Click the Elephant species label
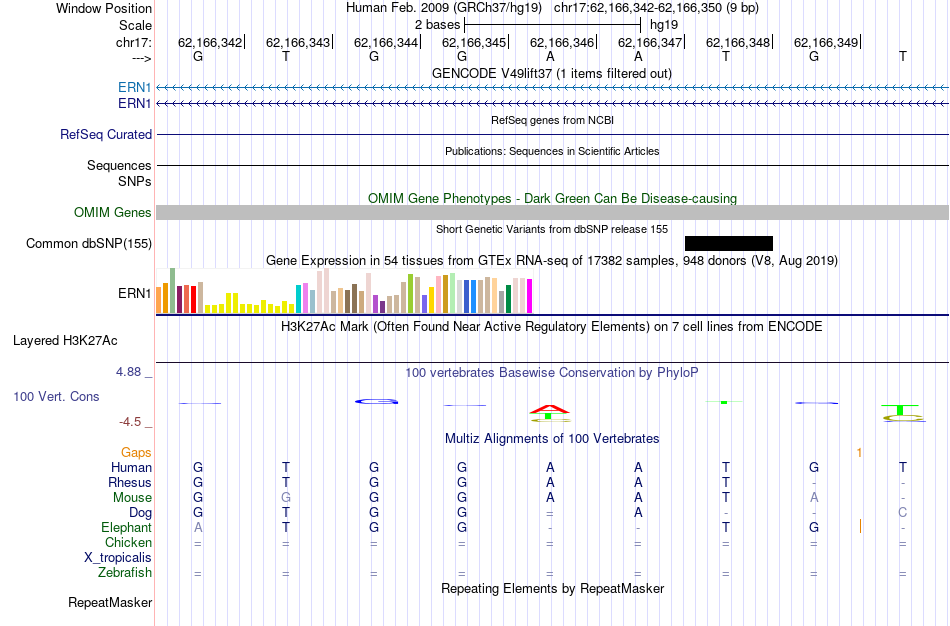This screenshot has height=626, width=950. click(127, 527)
